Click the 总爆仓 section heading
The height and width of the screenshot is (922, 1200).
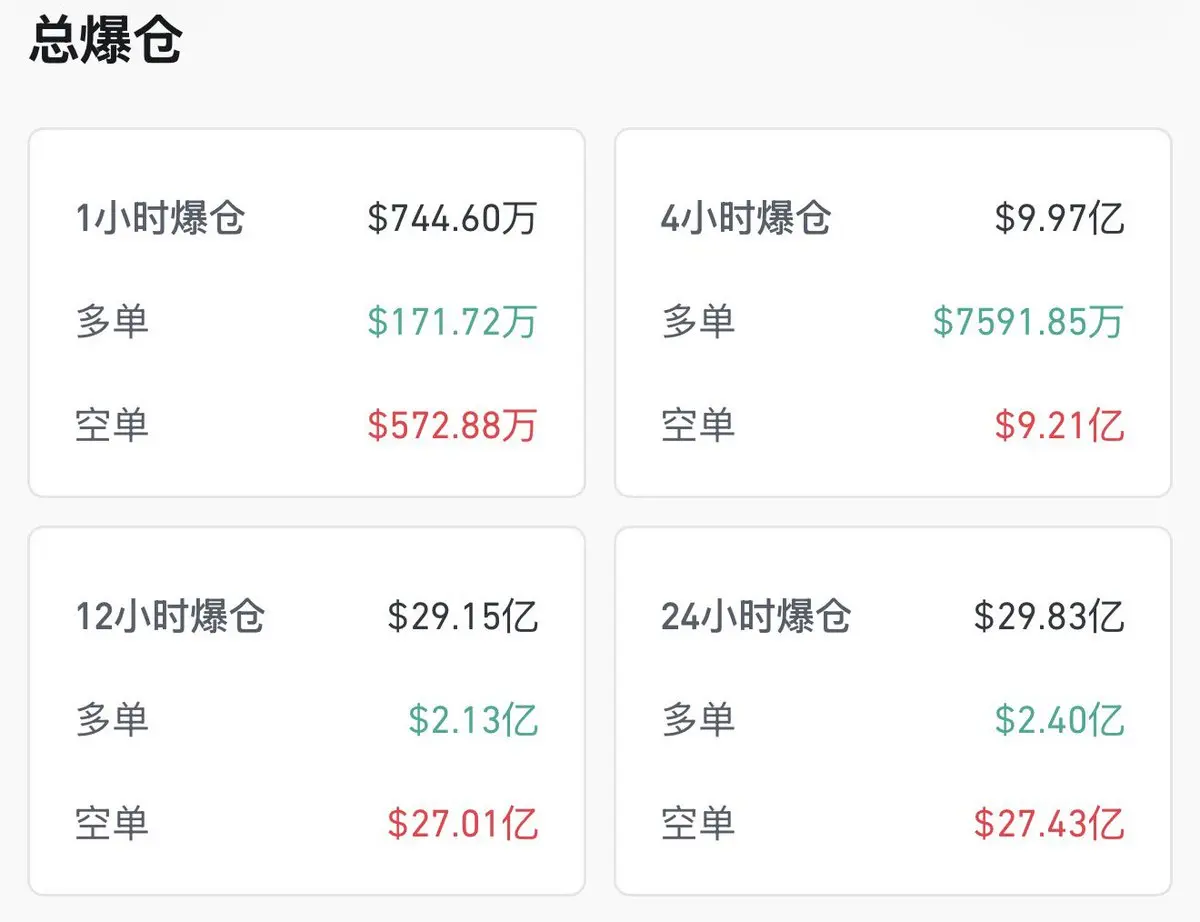[106, 40]
